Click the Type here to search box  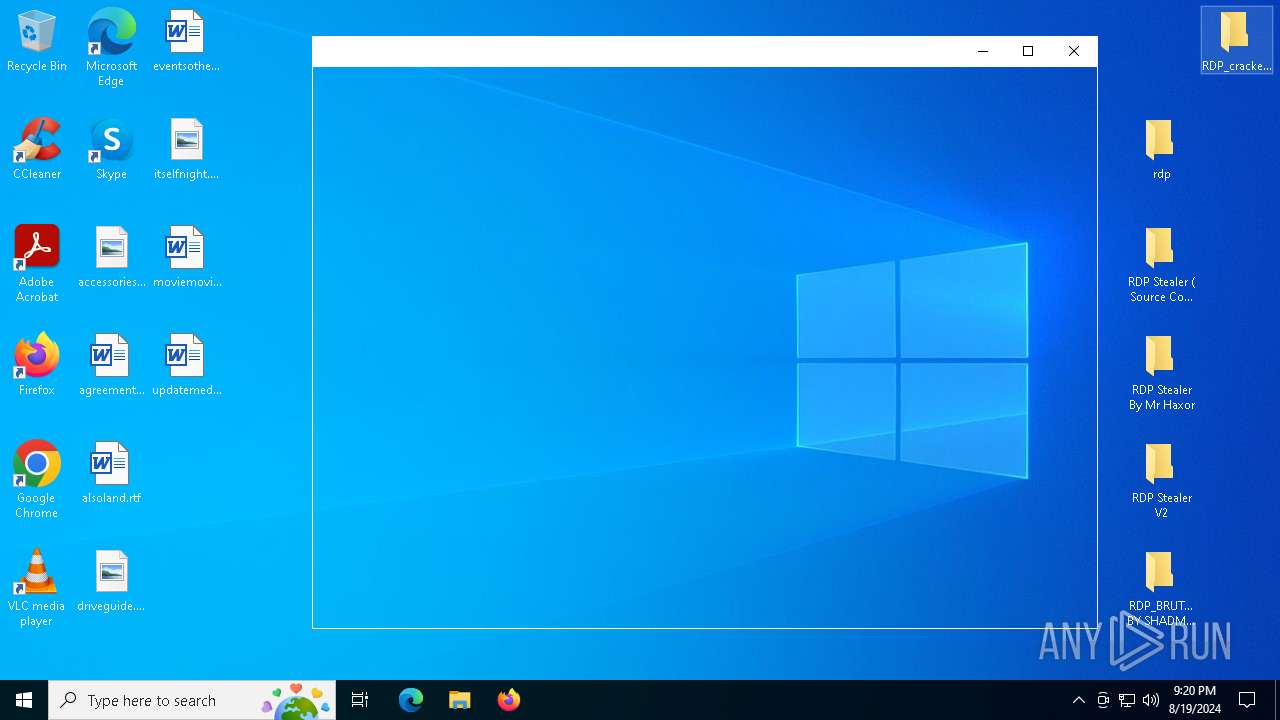[x=192, y=700]
